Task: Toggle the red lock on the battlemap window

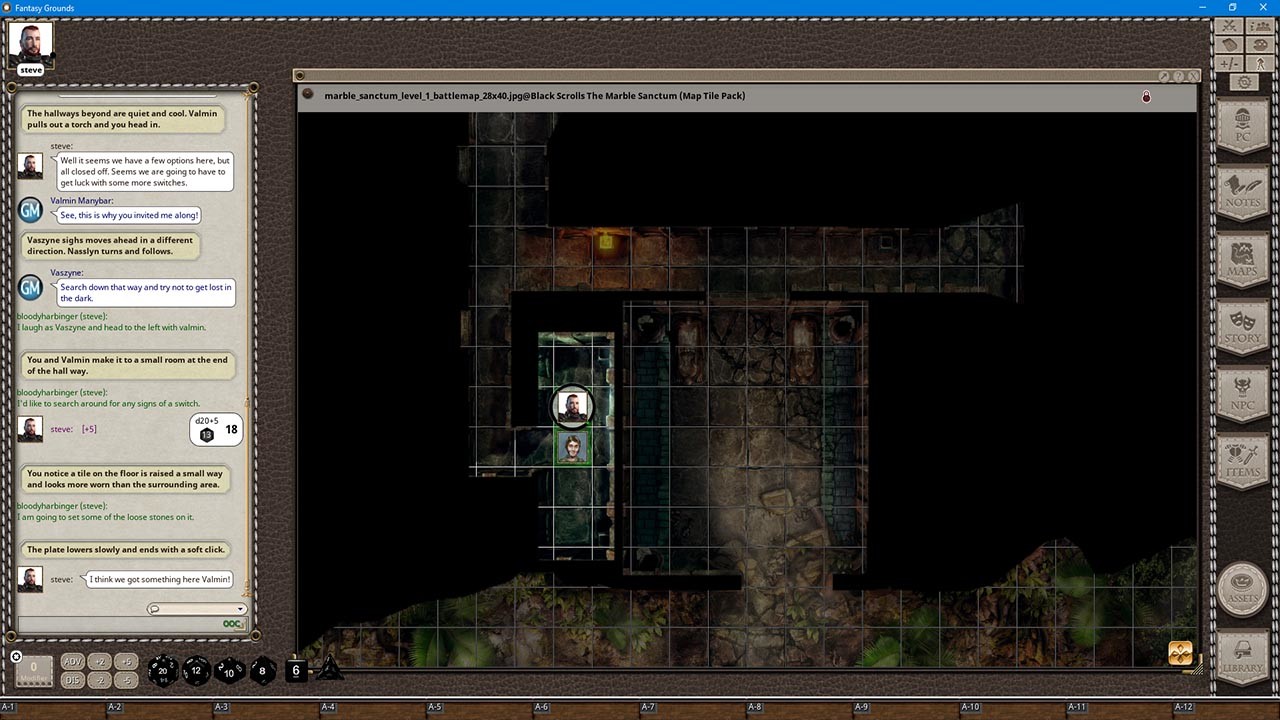Action: point(1146,96)
